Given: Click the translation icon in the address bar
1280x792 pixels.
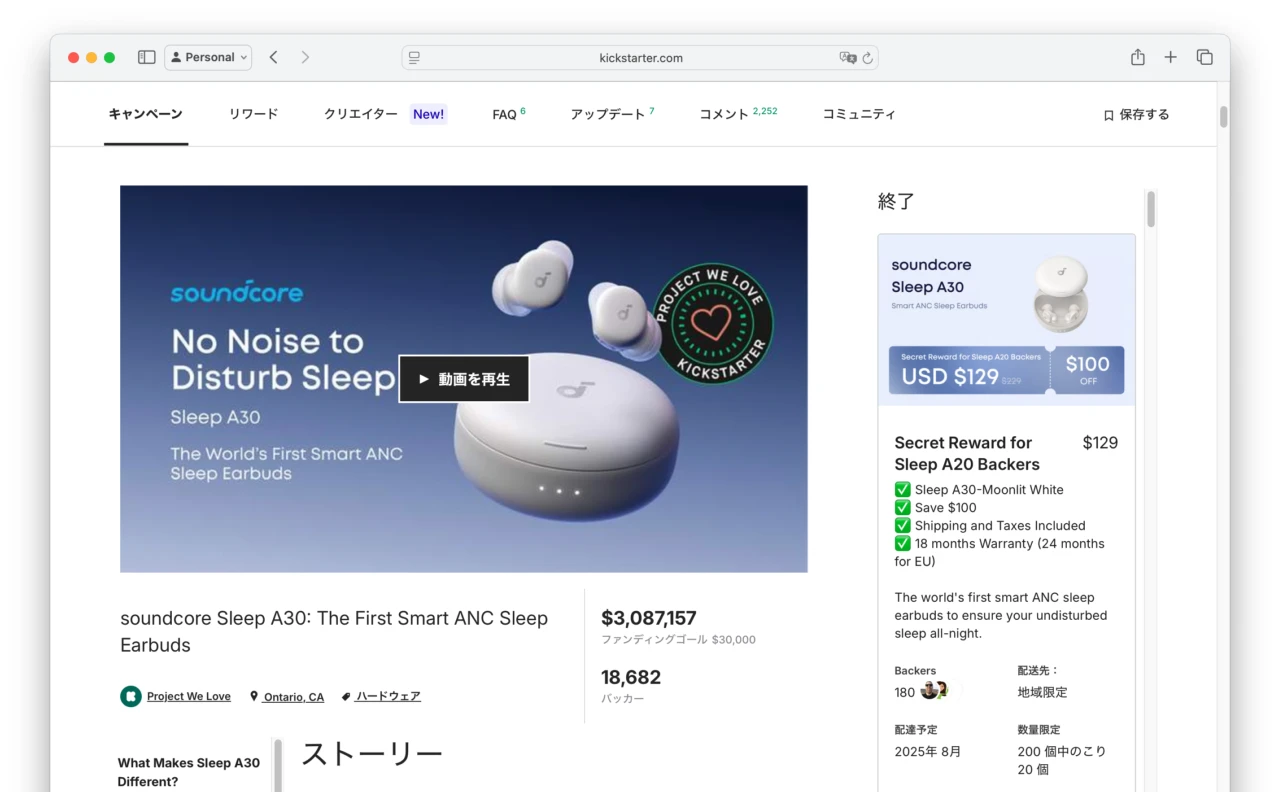Looking at the screenshot, I should tap(849, 58).
